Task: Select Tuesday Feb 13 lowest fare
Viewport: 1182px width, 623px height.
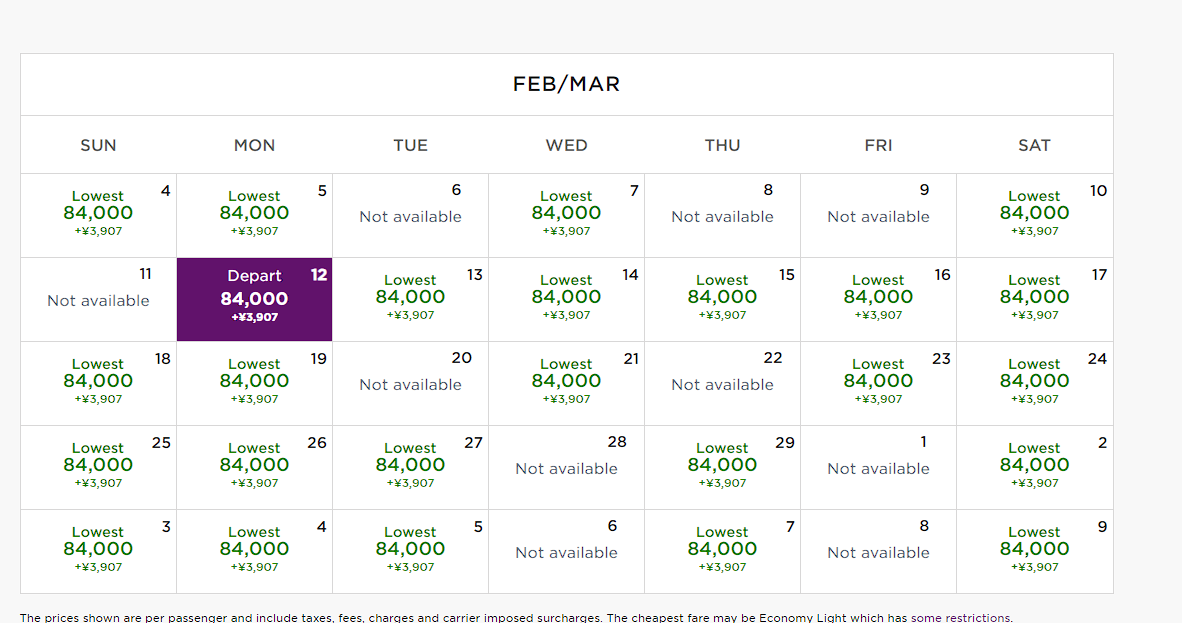Action: click(411, 299)
